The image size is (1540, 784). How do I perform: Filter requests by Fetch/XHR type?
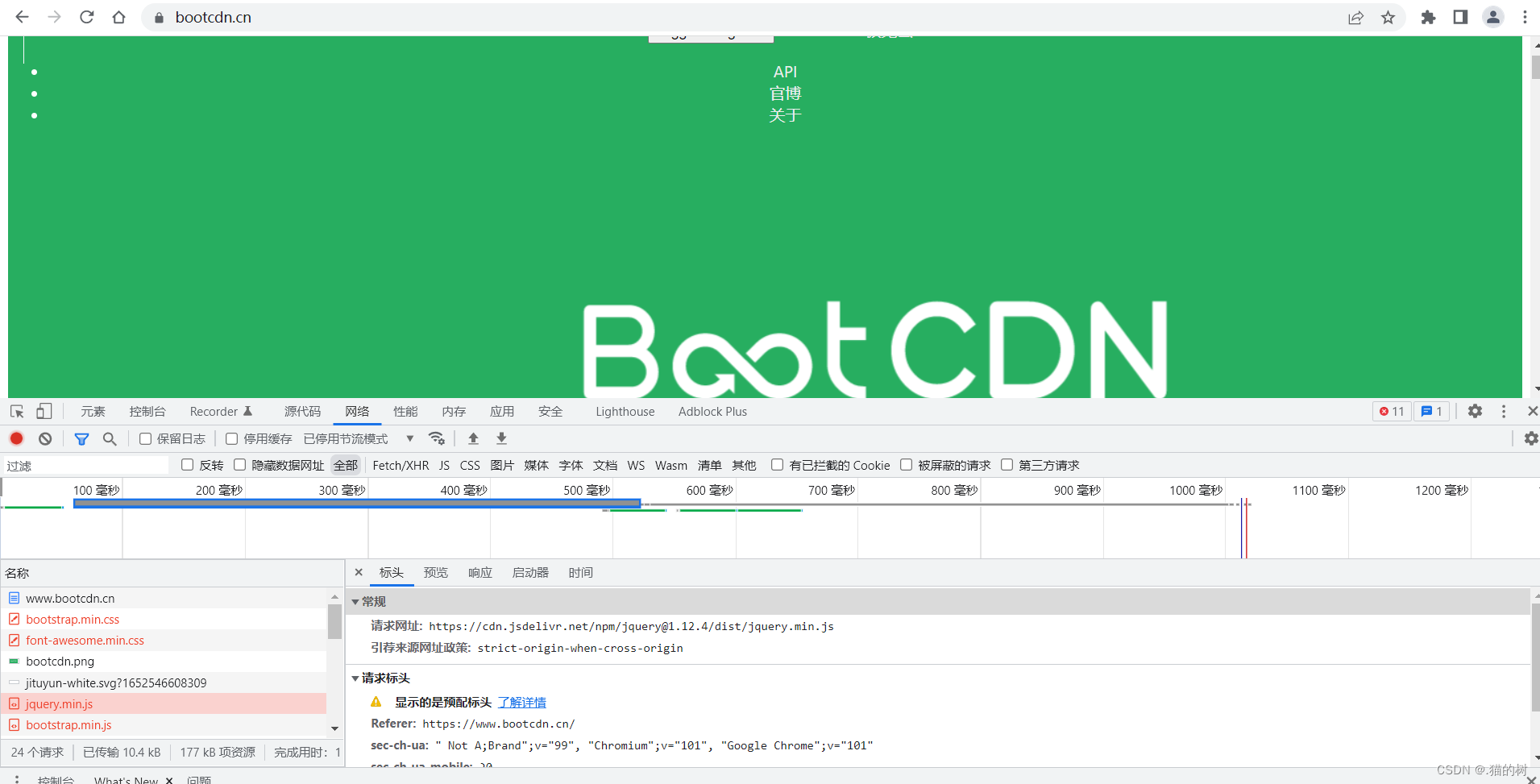click(x=401, y=465)
